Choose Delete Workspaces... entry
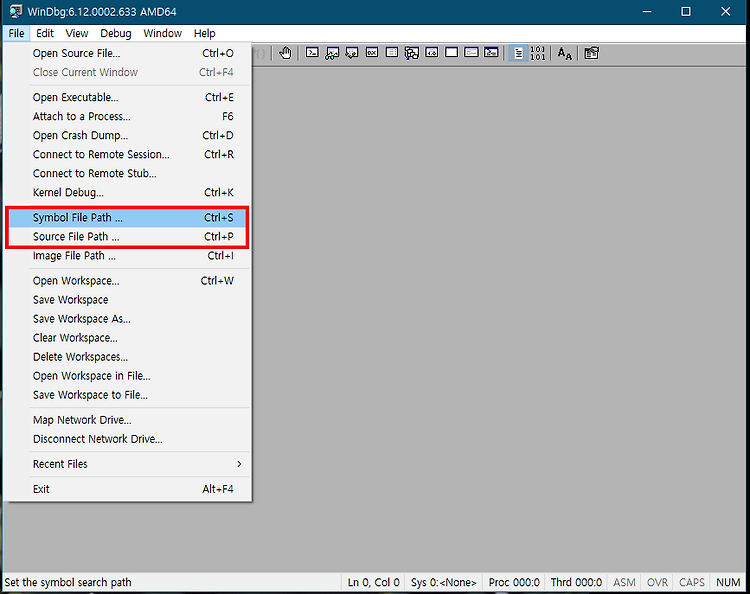This screenshot has height=594, width=750. pos(128,357)
